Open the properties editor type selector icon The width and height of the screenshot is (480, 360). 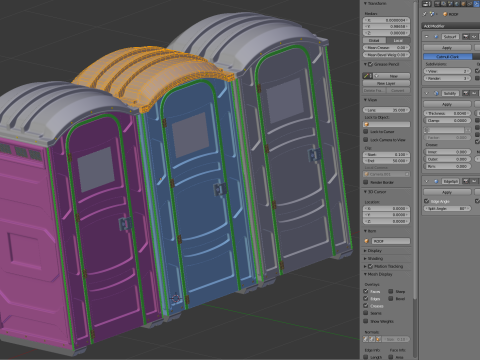click(x=427, y=4)
